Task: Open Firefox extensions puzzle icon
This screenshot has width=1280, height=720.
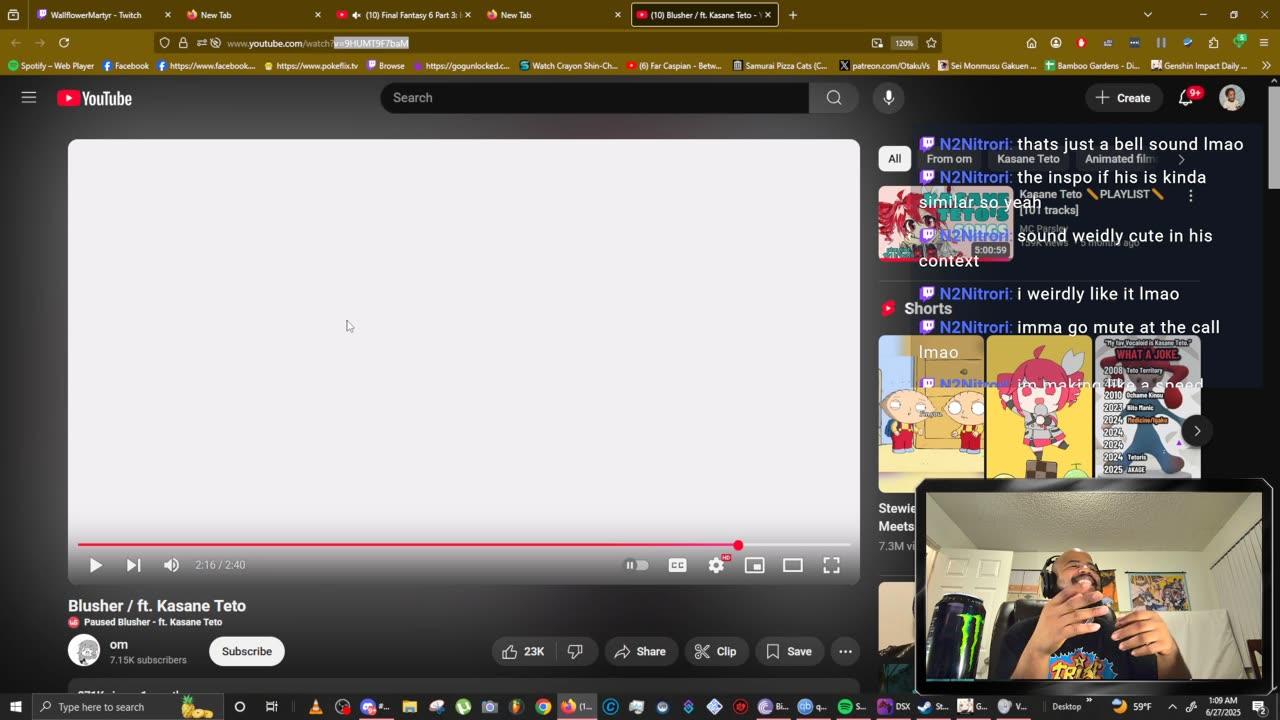Action: [1213, 43]
